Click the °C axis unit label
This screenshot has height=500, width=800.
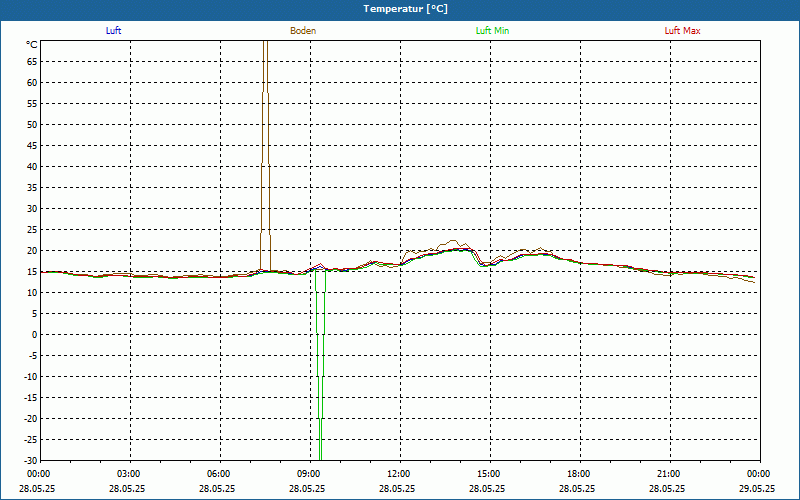coord(32,45)
